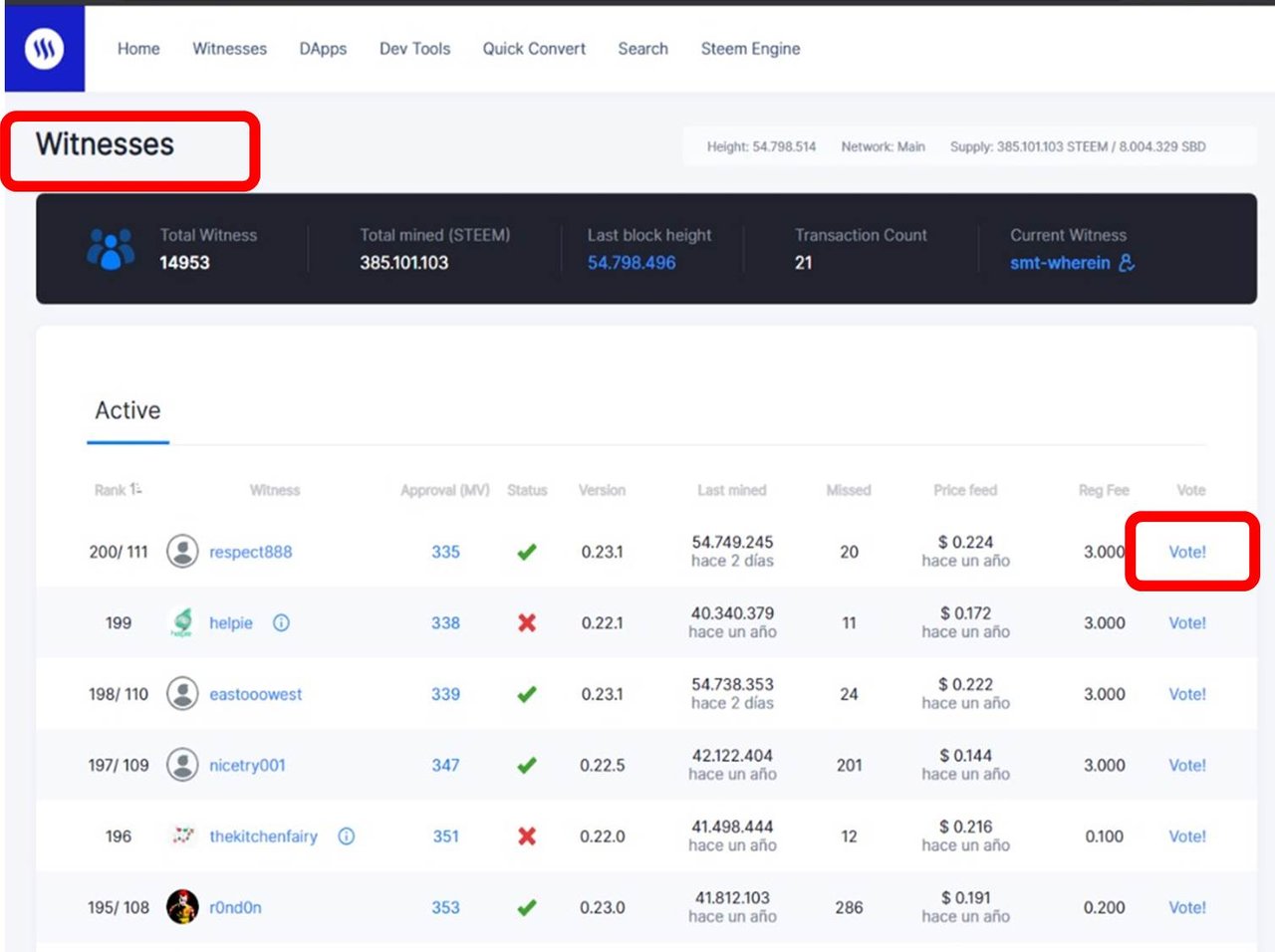This screenshot has height=952, width=1275.
Task: Open Dev Tools in navigation
Action: (414, 49)
